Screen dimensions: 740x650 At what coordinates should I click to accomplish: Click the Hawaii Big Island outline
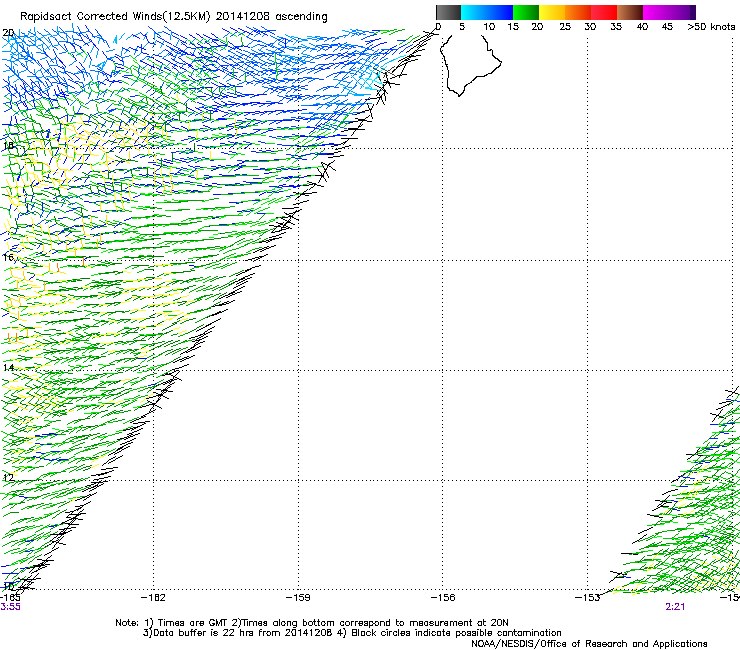click(470, 64)
